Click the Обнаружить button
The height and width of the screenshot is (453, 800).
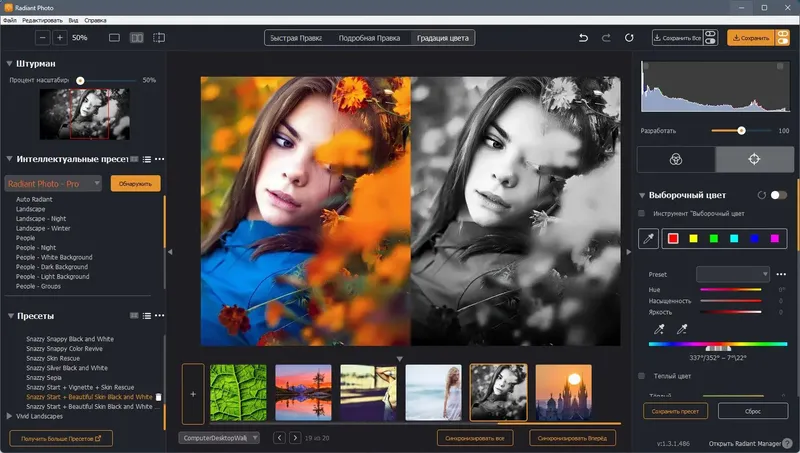tap(135, 184)
